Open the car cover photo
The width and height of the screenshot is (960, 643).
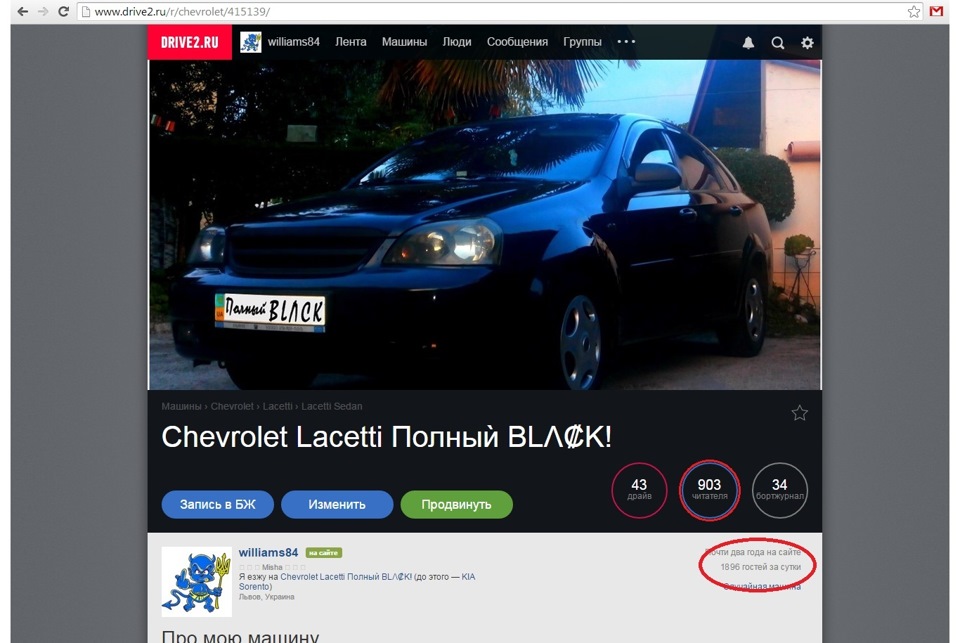[x=484, y=225]
